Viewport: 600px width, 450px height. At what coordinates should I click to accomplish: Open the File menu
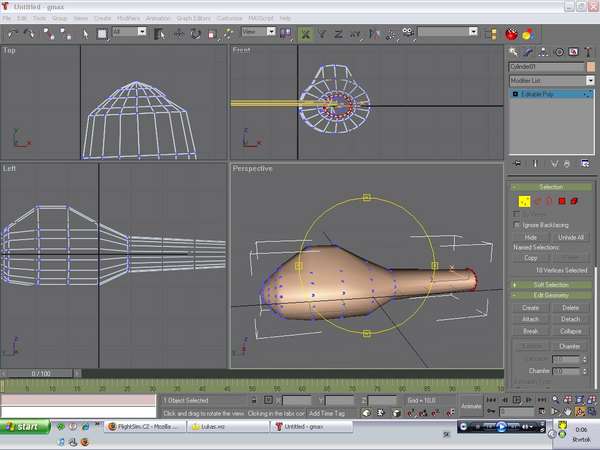(7, 18)
